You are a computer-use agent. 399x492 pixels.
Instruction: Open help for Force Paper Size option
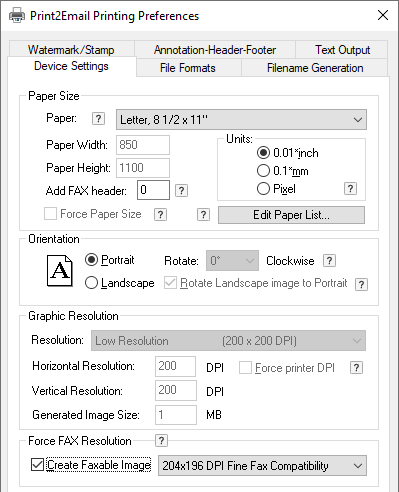[x=160, y=215]
